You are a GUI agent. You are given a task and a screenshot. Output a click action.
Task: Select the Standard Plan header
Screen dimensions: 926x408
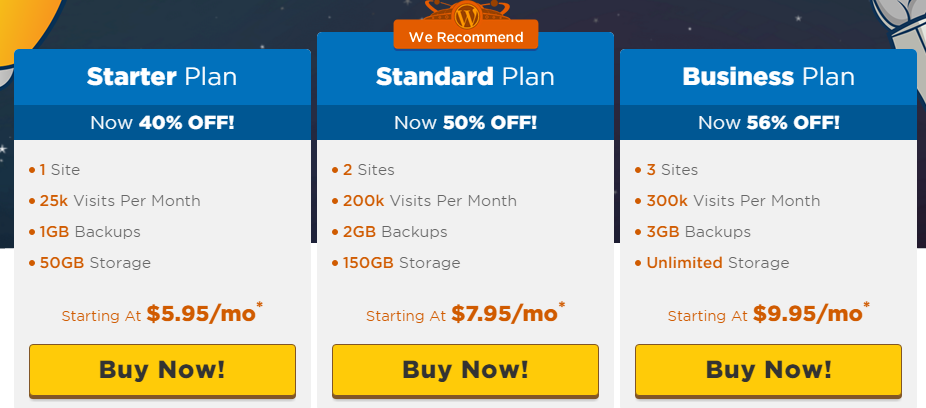465,77
